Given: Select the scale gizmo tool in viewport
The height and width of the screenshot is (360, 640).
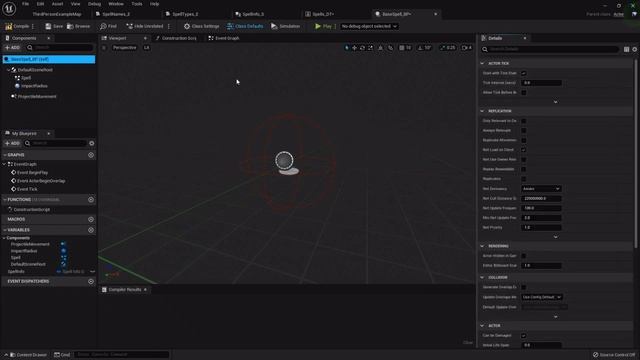Looking at the screenshot, I should click(x=370, y=48).
